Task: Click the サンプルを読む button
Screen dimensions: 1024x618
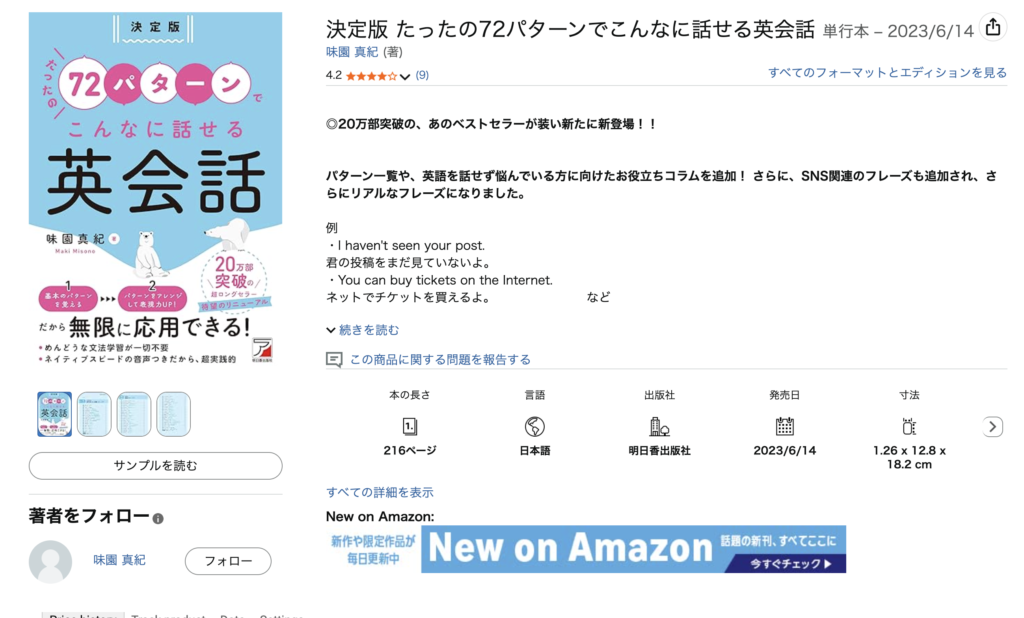Action: point(155,466)
